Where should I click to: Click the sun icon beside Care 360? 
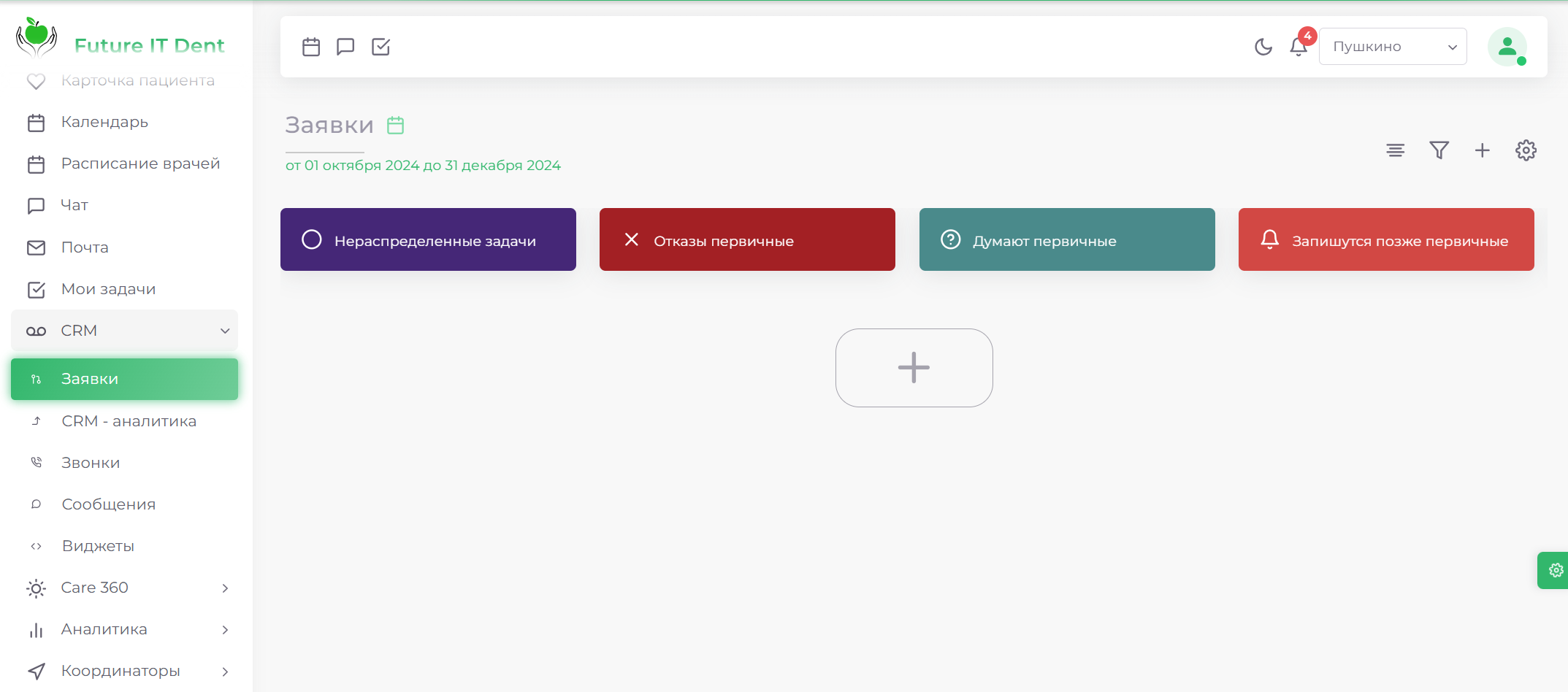36,588
